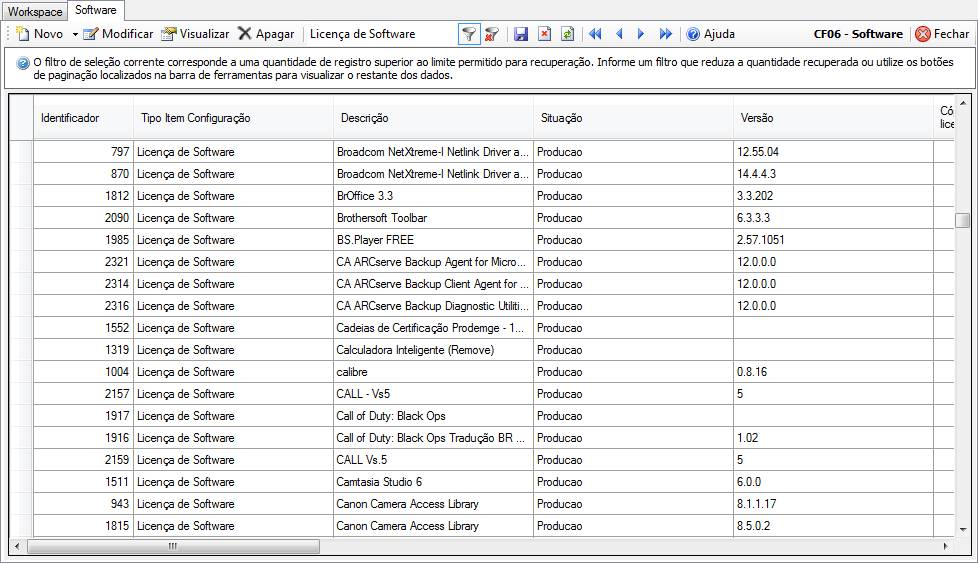The width and height of the screenshot is (978, 564).
Task: Click Call of Duty: Black Ops Tradução BR cell
Action: pyautogui.click(x=433, y=437)
